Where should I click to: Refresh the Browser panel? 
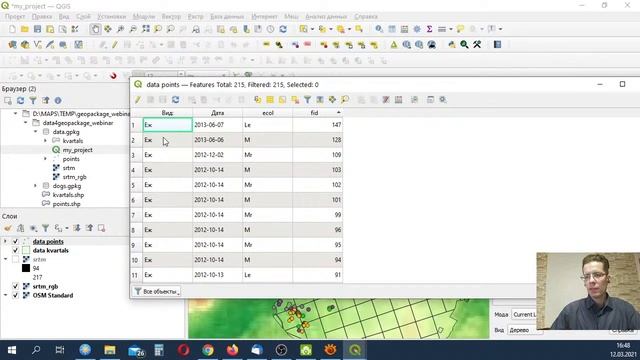click(x=20, y=100)
